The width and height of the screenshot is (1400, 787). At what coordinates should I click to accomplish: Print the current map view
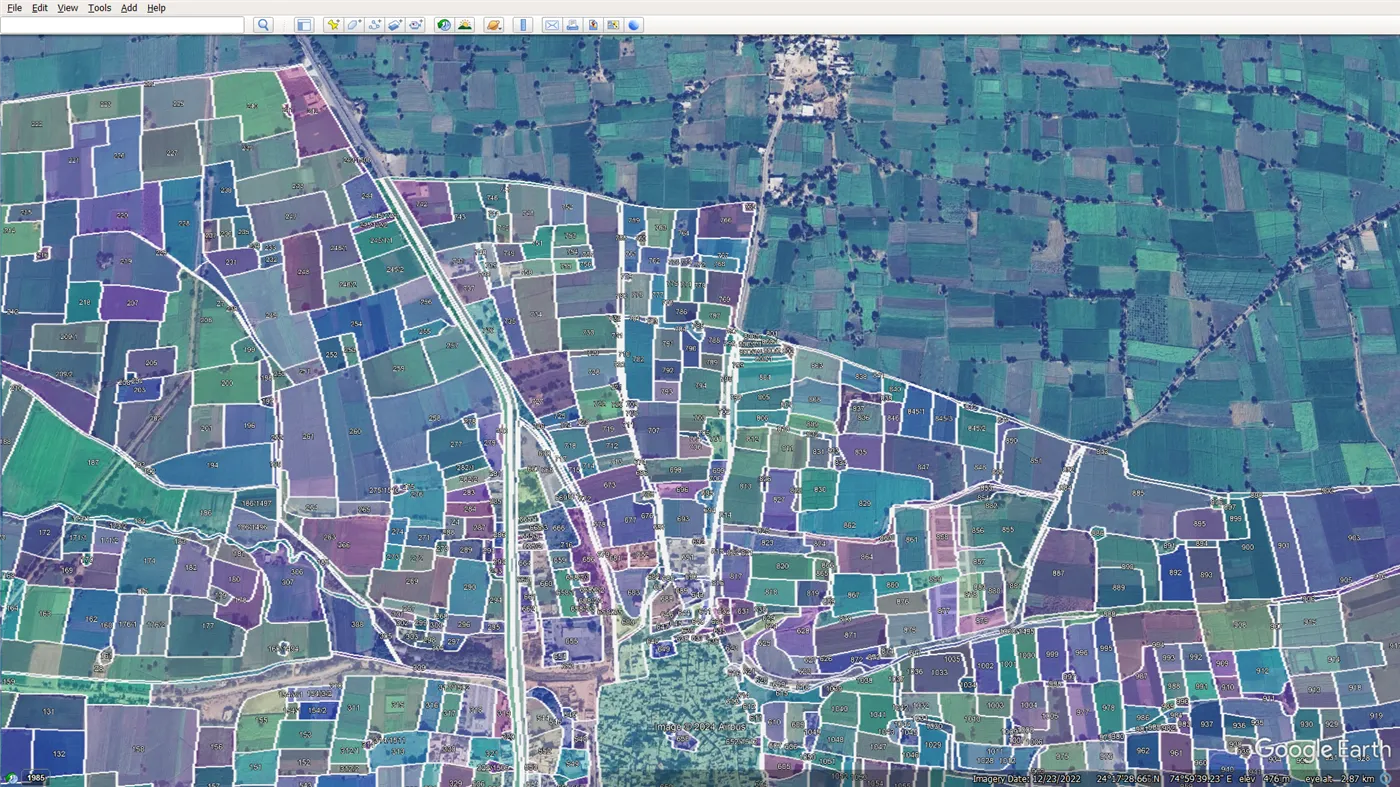(x=572, y=25)
